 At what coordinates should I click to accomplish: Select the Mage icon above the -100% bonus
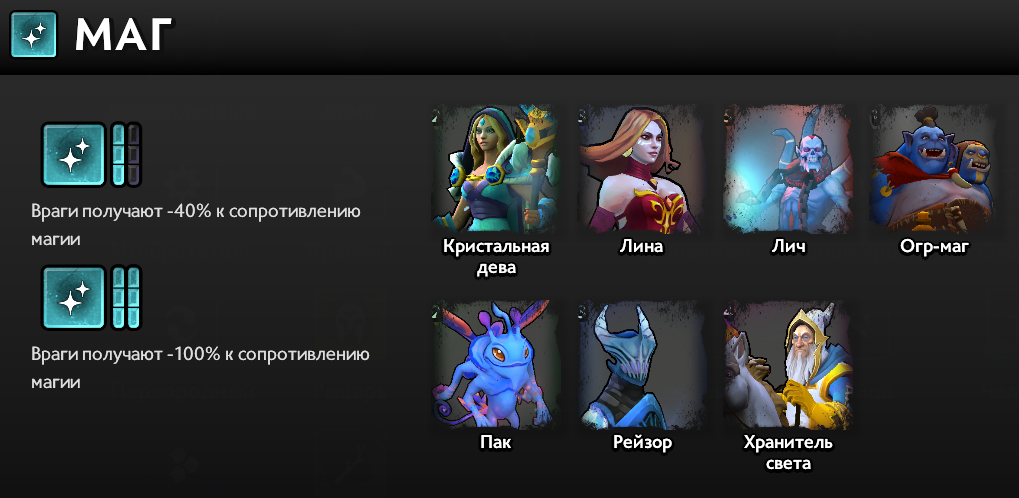(73, 298)
